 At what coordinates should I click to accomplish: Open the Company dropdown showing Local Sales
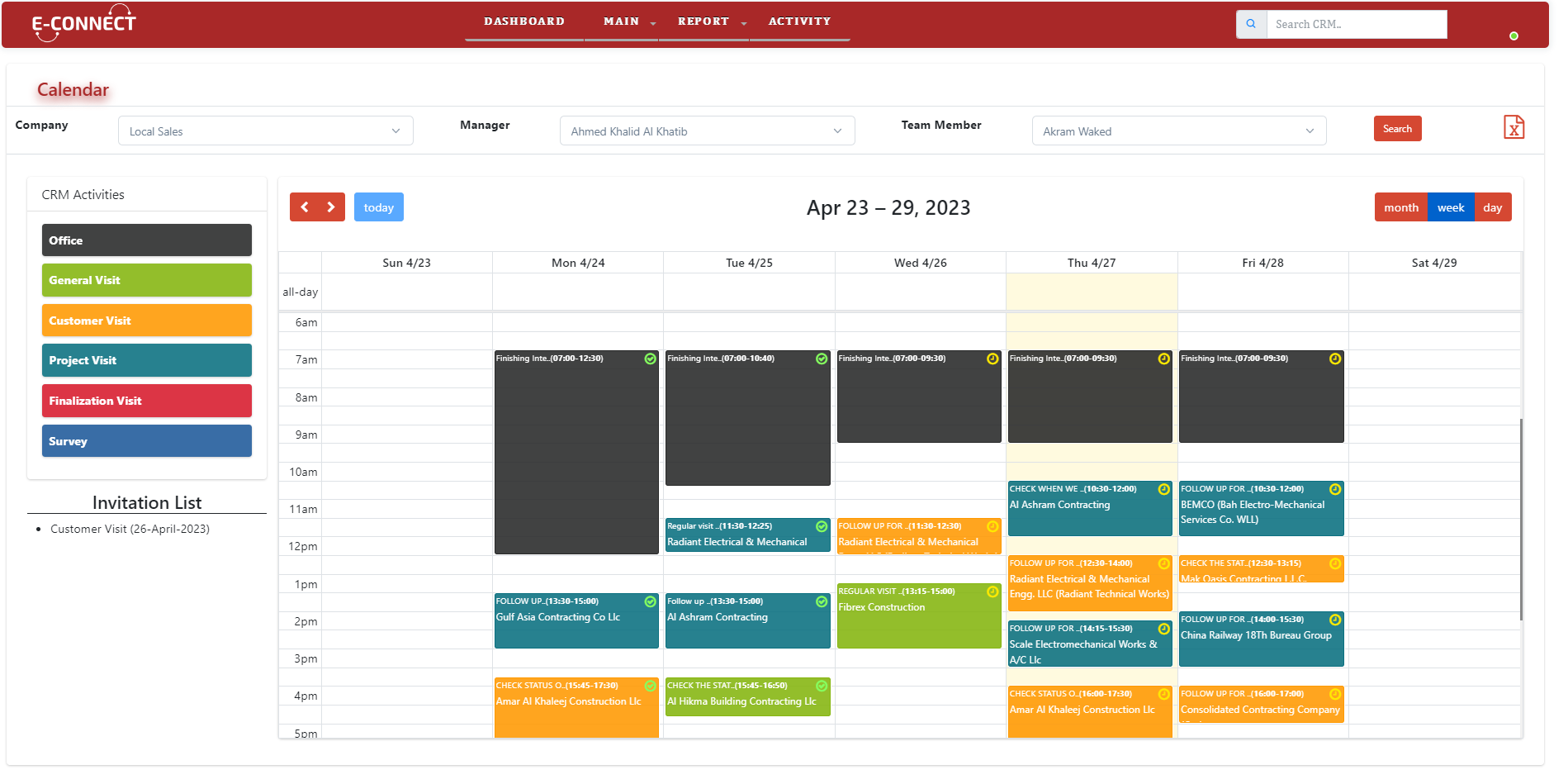tap(266, 131)
